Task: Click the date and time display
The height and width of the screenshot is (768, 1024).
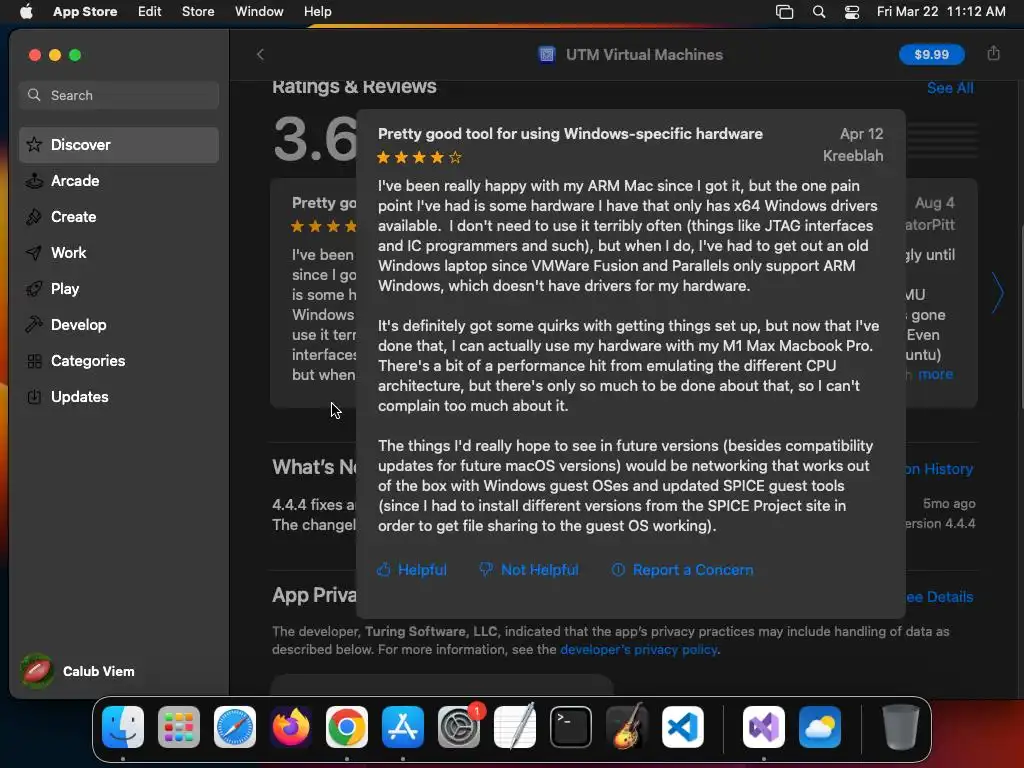Action: coord(941,12)
